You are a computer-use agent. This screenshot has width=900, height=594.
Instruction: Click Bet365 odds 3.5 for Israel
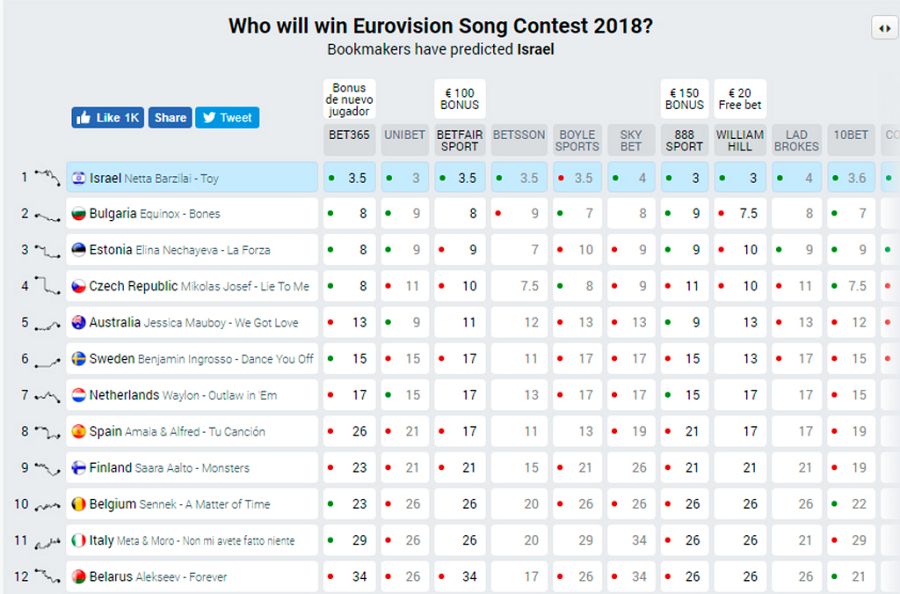pyautogui.click(x=349, y=178)
